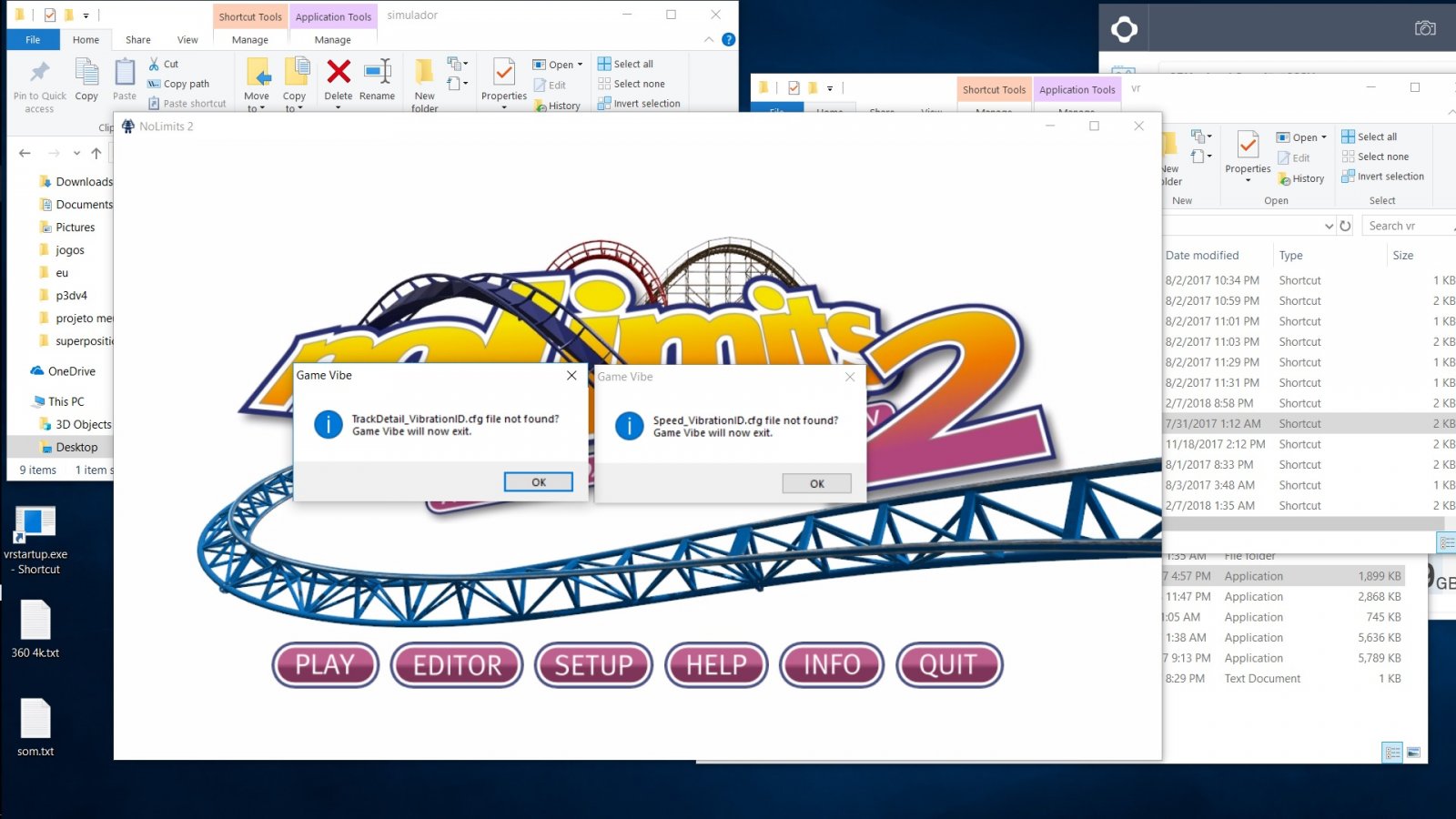Click the PLAY button in NoLimits 2
This screenshot has height=819, width=1456.
pyautogui.click(x=325, y=665)
